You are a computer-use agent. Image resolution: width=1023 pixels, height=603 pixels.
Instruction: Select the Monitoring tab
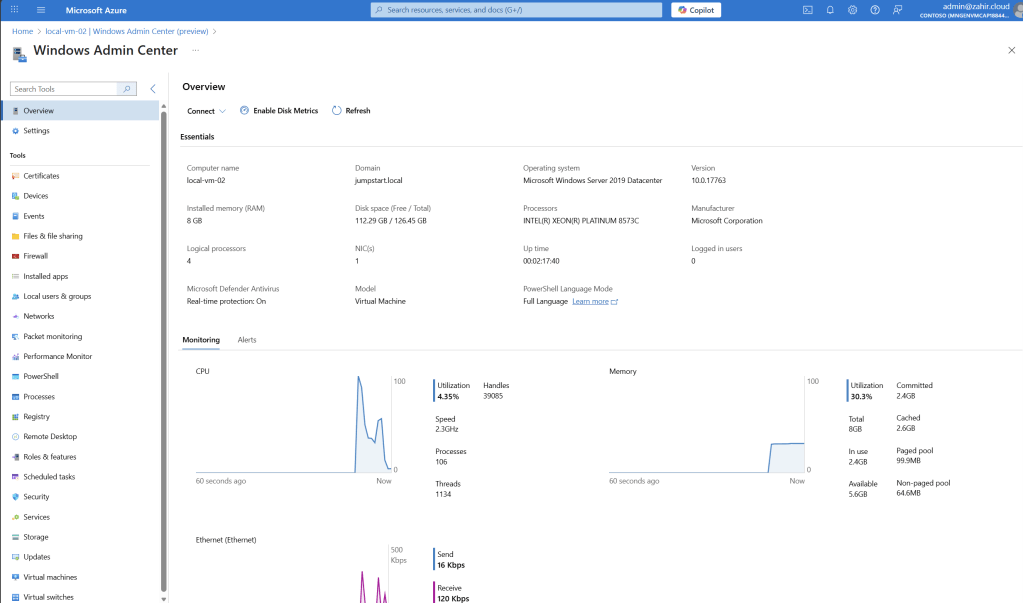pyautogui.click(x=201, y=340)
